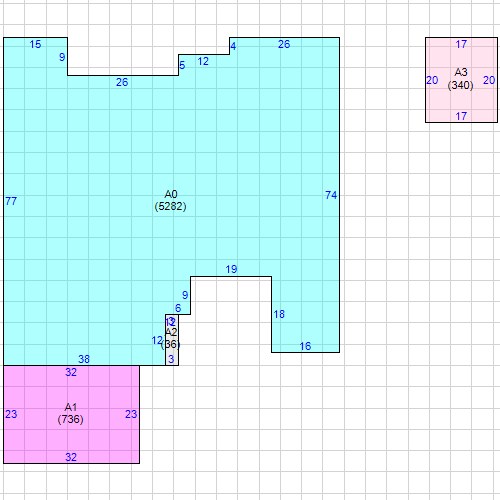Select the 20 dimension on A3's right side
Viewport: 500px width, 500px height.
coord(489,80)
